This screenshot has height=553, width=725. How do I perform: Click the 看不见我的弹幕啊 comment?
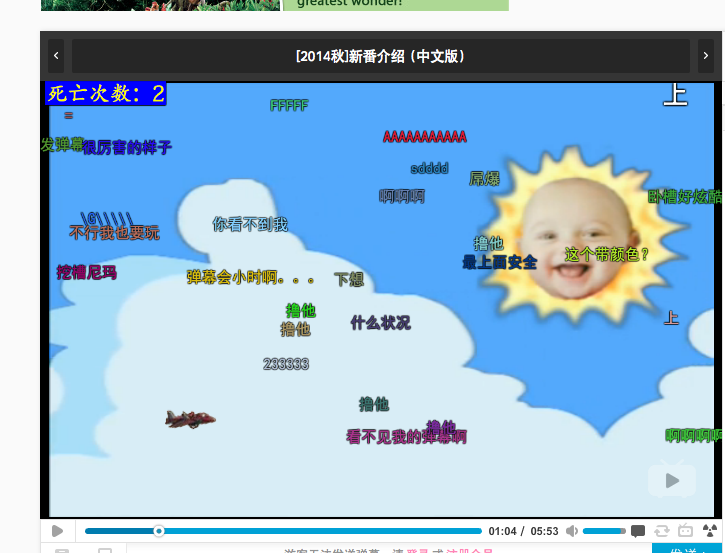(406, 436)
